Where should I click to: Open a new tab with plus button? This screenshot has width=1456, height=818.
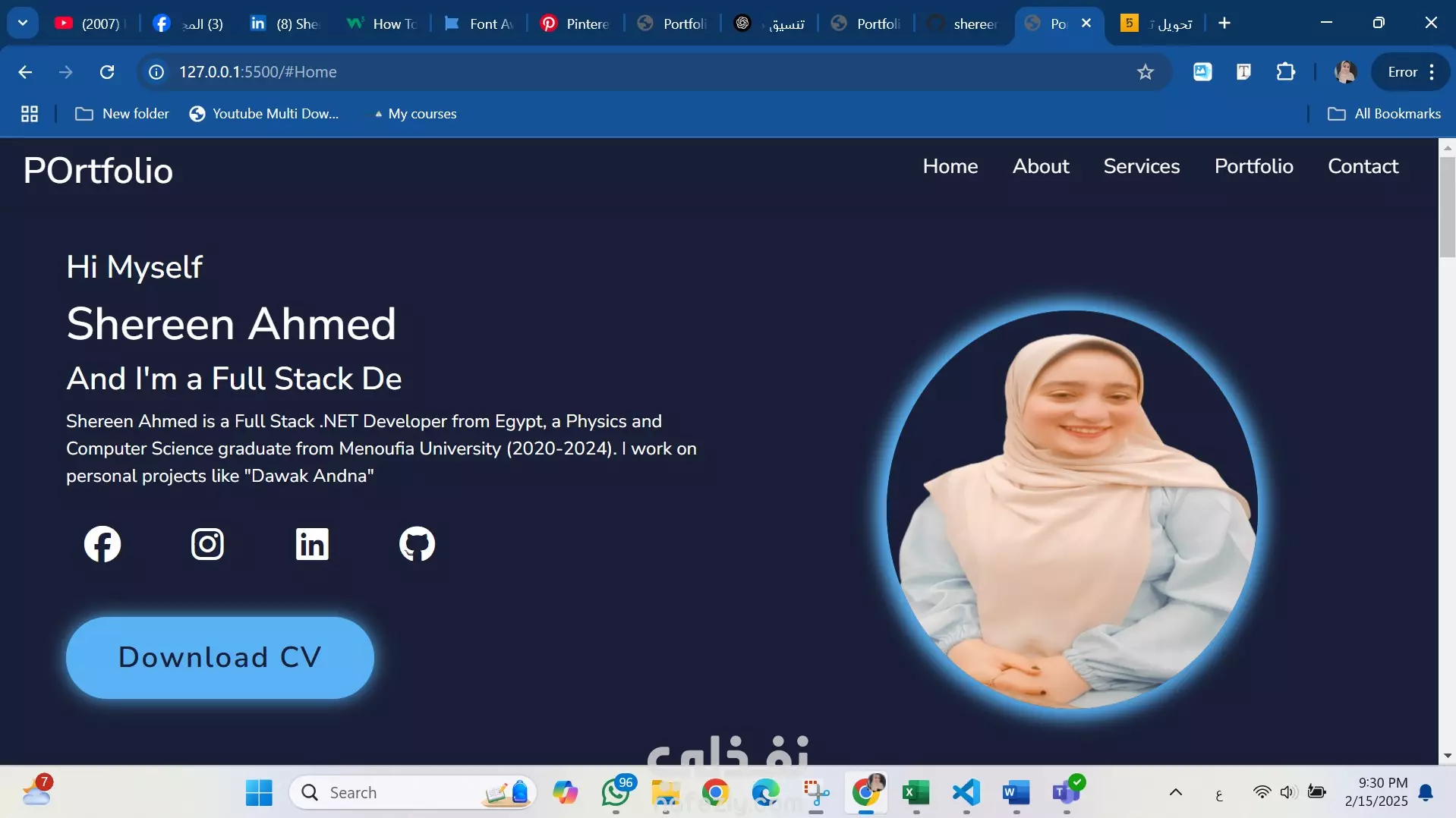point(1224,24)
